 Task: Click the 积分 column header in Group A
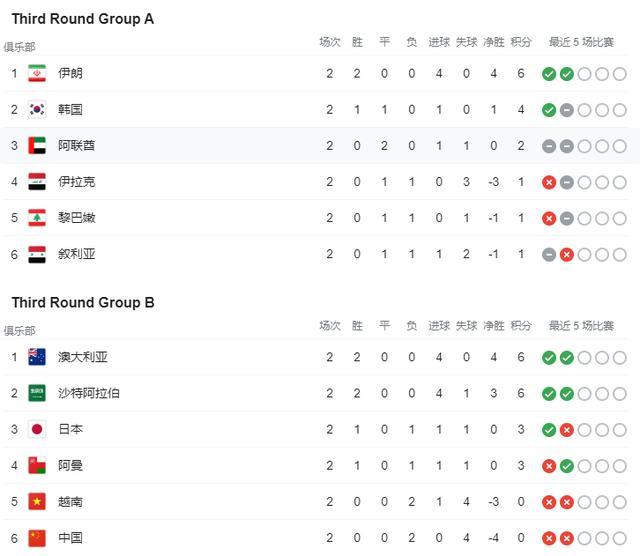point(521,42)
